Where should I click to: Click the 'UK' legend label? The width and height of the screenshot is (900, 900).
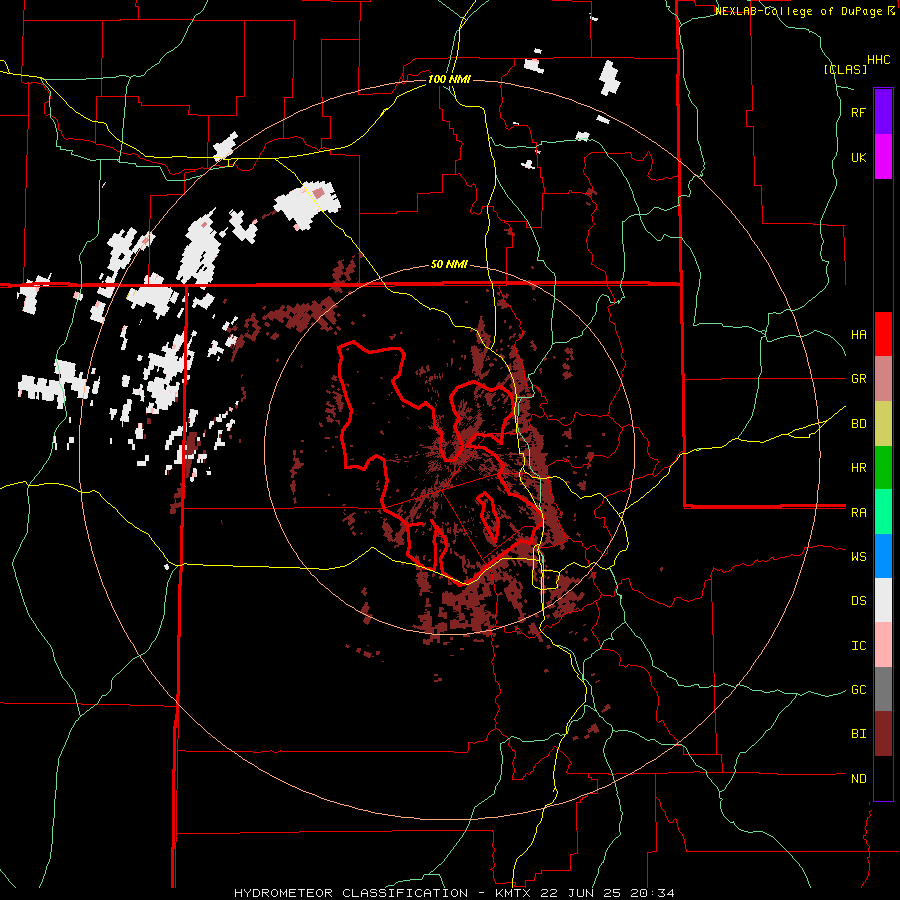858,157
